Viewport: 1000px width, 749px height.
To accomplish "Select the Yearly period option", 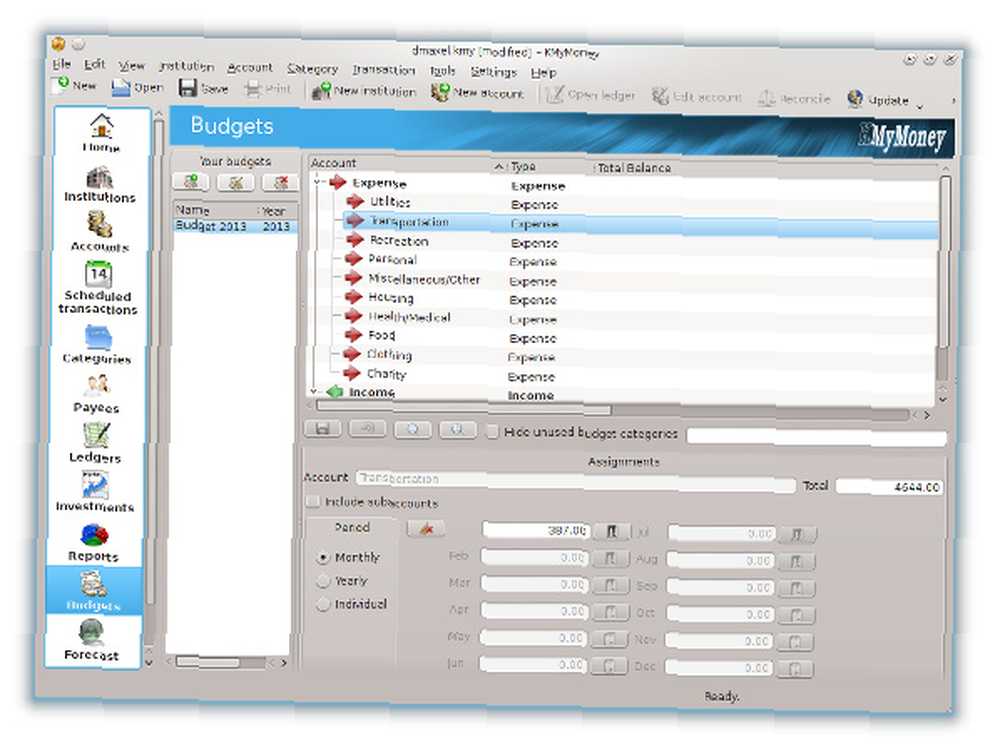I will click(x=323, y=581).
